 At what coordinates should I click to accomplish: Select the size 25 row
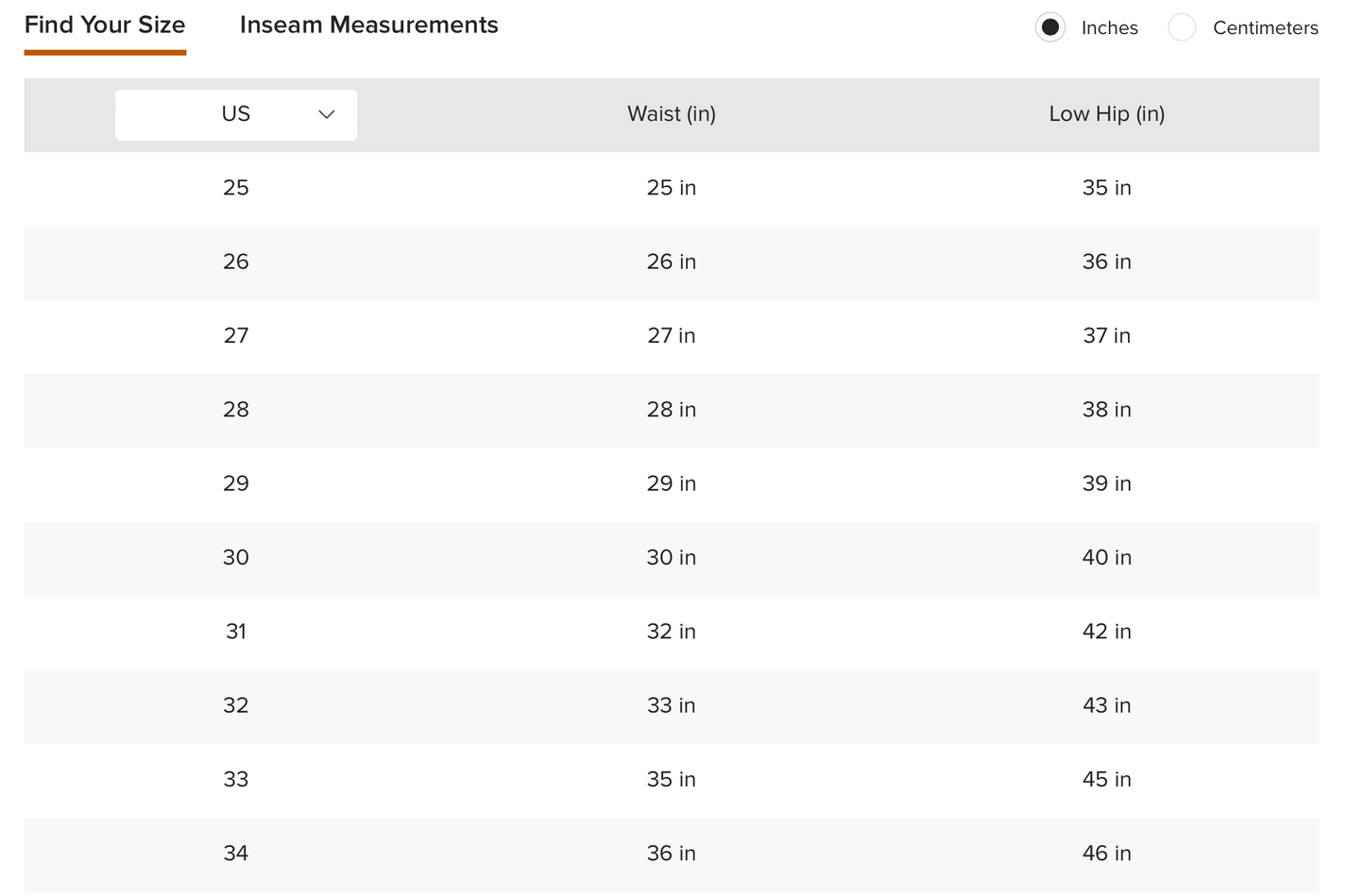point(672,188)
